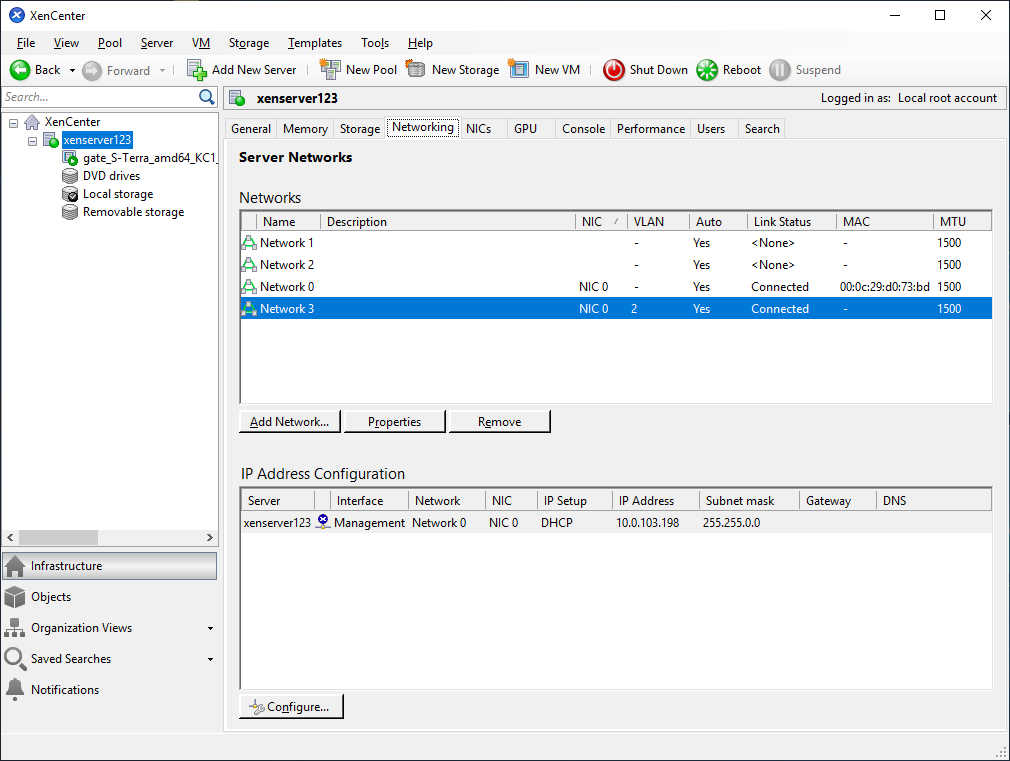
Task: Click the DVD drives storage icon
Action: [70, 176]
